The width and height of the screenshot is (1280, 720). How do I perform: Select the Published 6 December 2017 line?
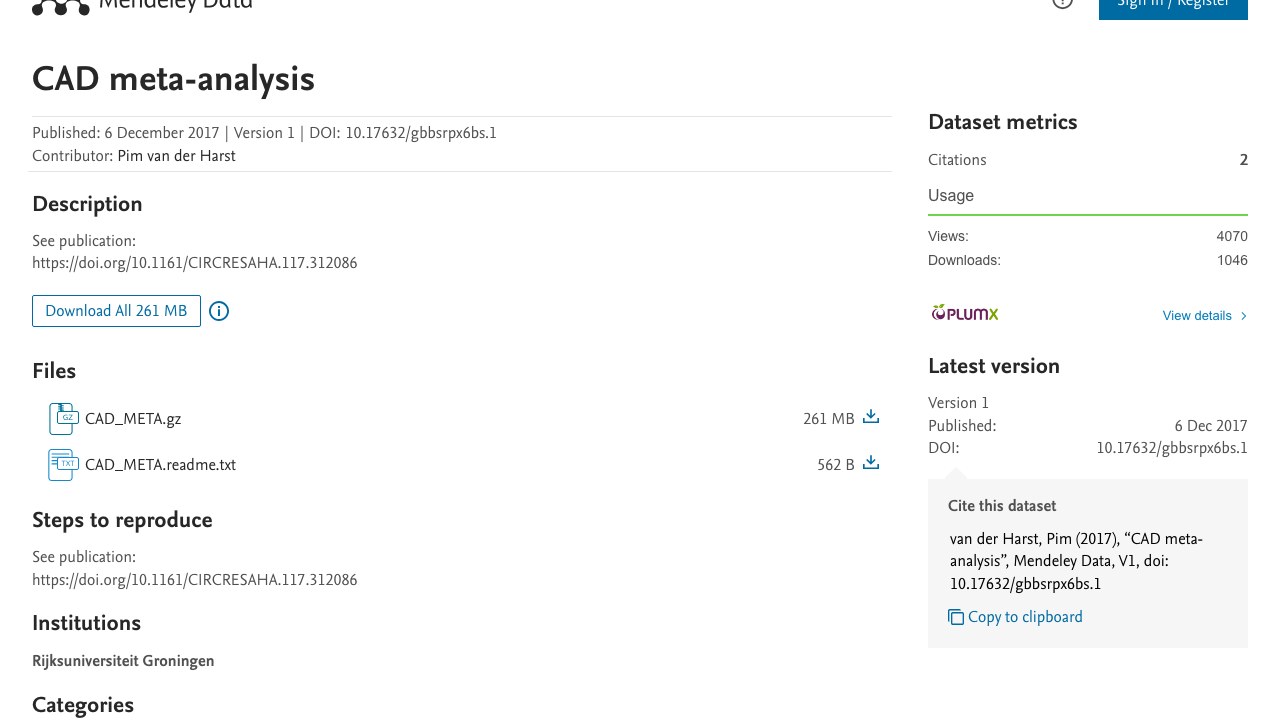(x=125, y=133)
